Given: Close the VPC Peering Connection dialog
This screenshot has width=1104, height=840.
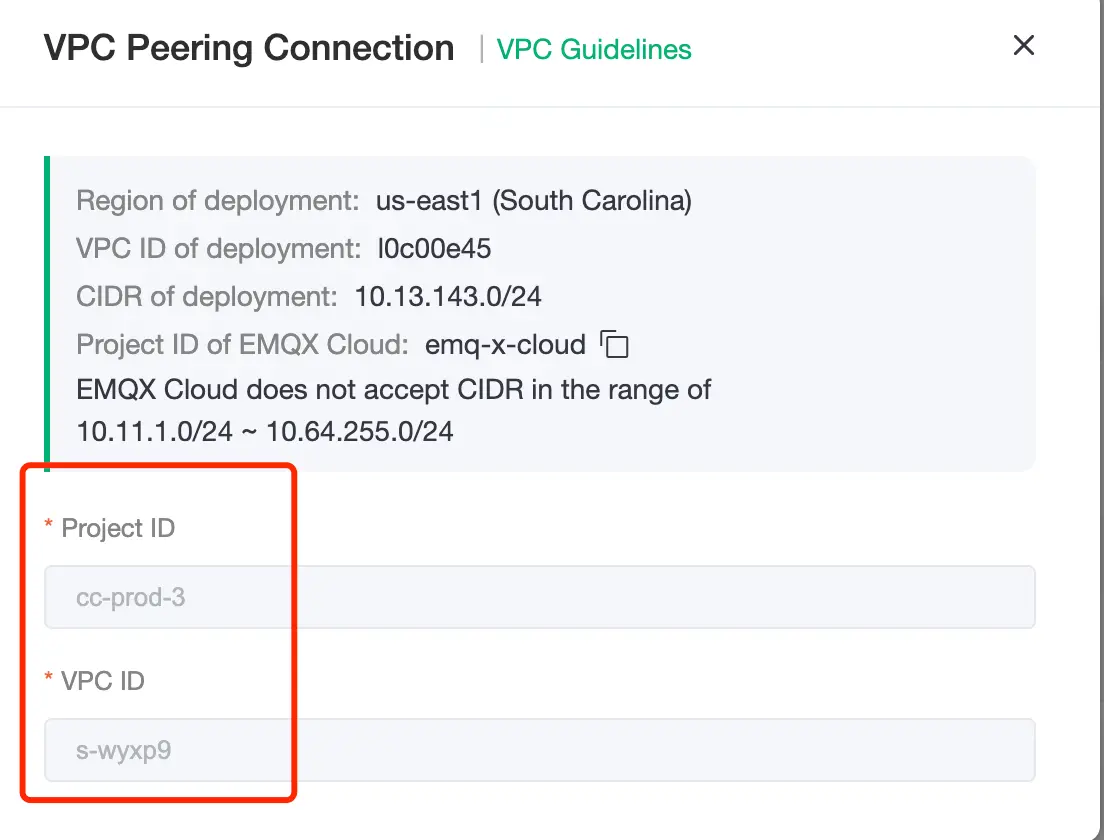Looking at the screenshot, I should [1023, 45].
